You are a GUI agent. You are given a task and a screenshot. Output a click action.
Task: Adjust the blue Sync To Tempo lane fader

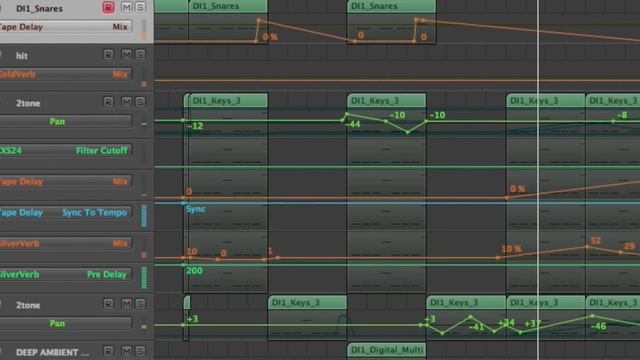(144, 216)
